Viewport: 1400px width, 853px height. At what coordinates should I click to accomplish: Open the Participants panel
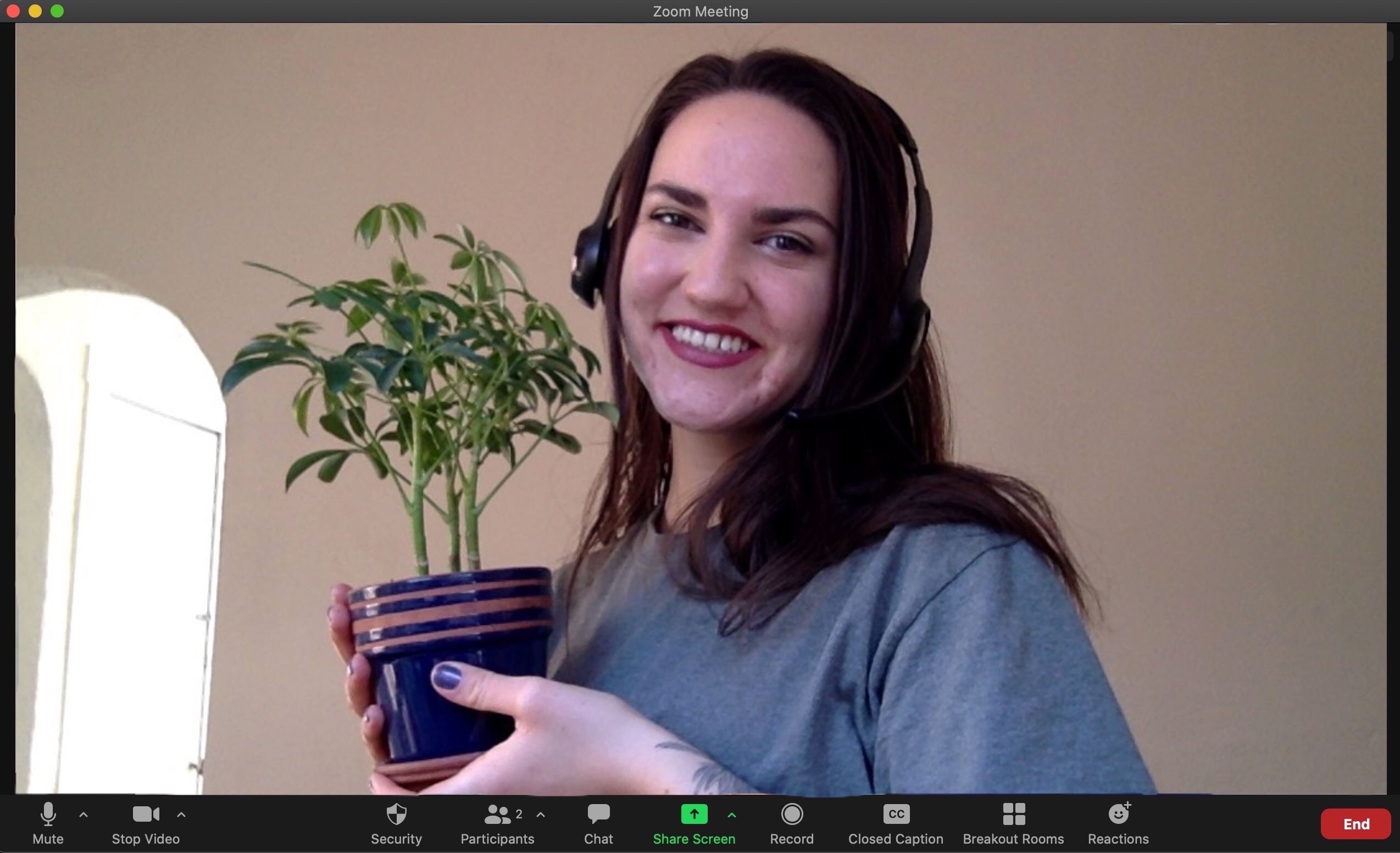(x=497, y=823)
